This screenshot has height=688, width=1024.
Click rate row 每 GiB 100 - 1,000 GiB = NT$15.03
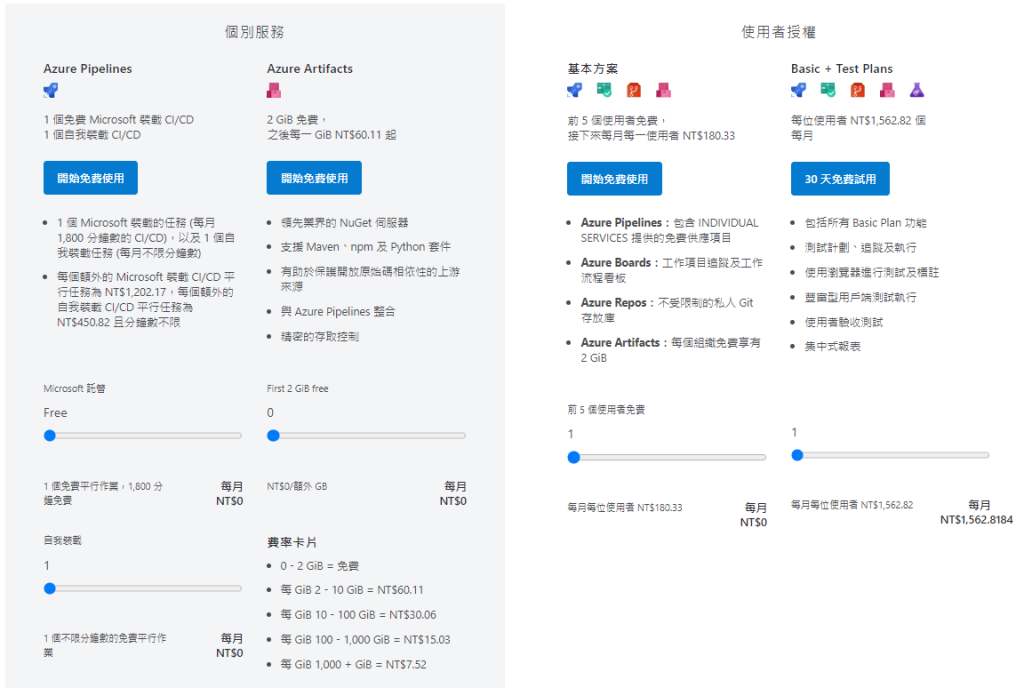tap(365, 640)
